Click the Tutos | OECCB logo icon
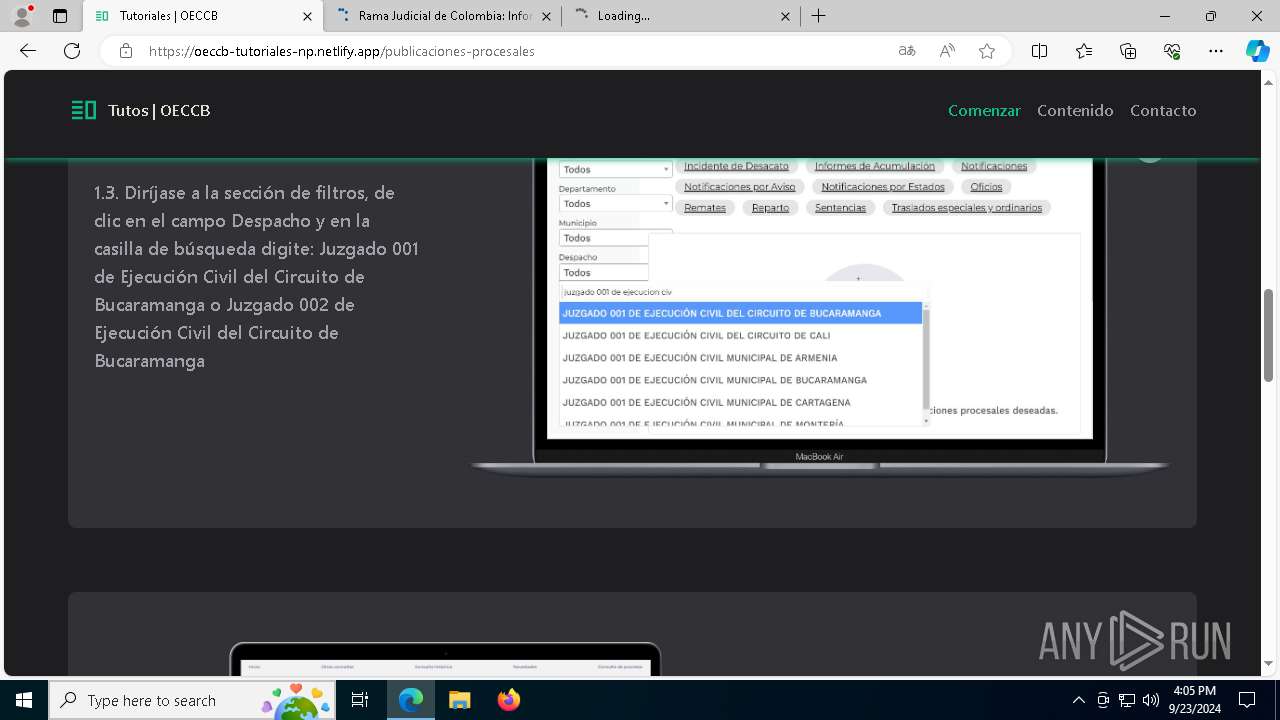The image size is (1280, 720). [x=84, y=110]
